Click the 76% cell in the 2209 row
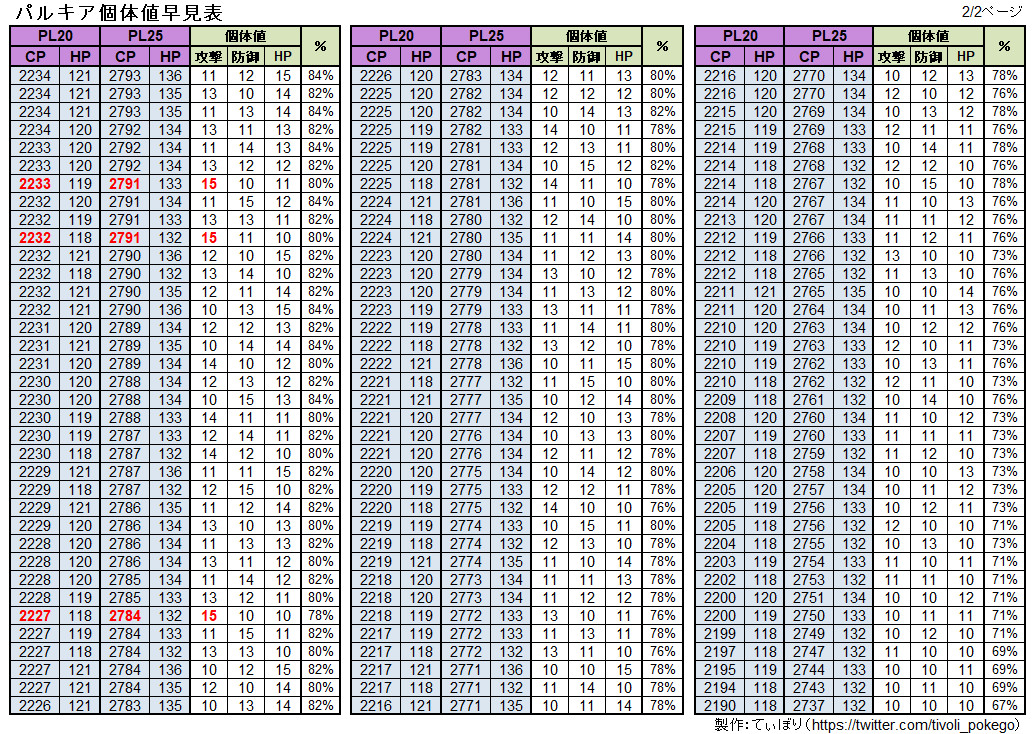Screen dimensions: 1036x734 click(x=1004, y=400)
